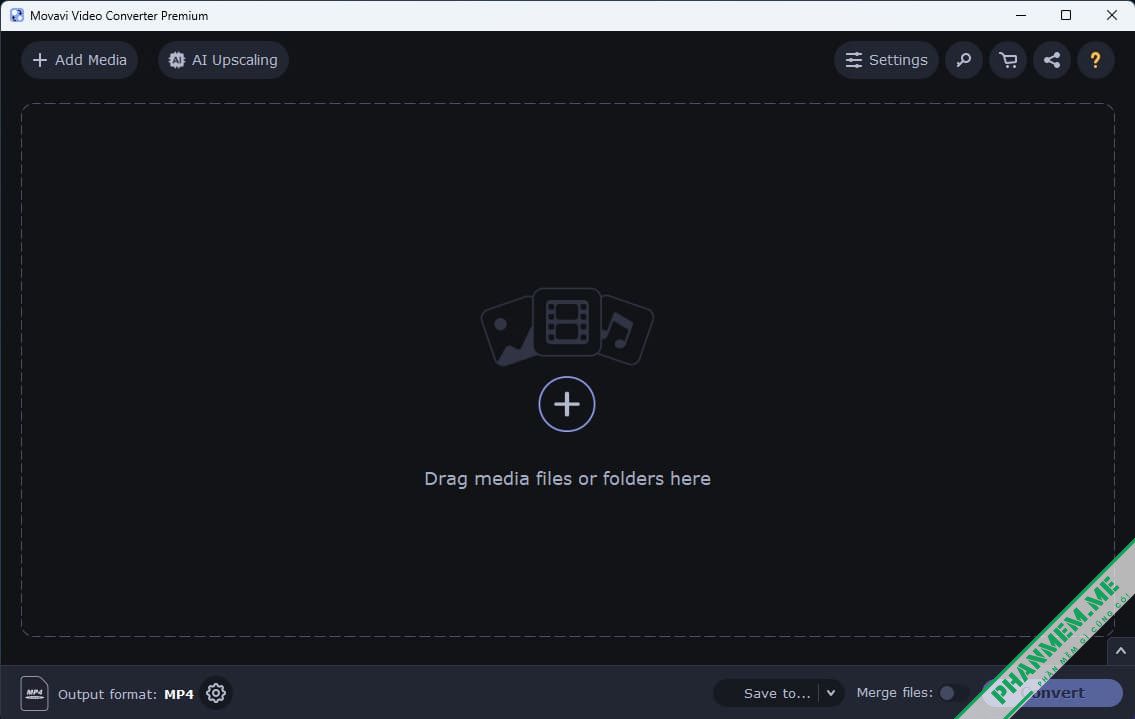Open the Settings menu

[886, 60]
